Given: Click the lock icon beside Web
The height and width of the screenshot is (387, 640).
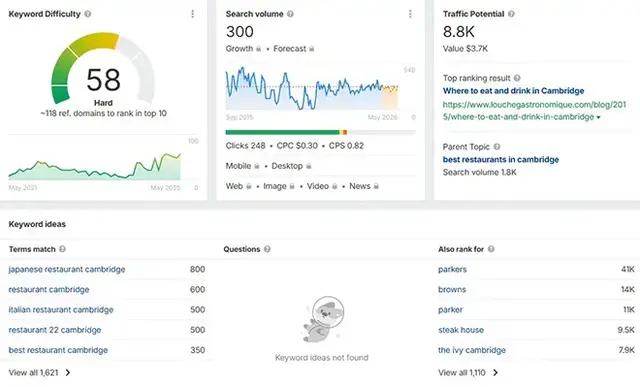Looking at the screenshot, I should click(x=249, y=186).
